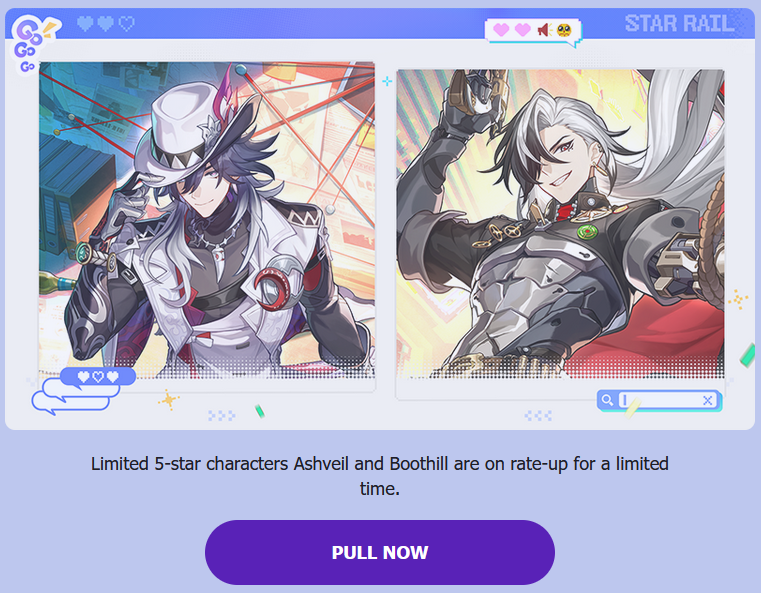
Task: Click the orange sparkle star below Ashveil image
Action: 168,400
